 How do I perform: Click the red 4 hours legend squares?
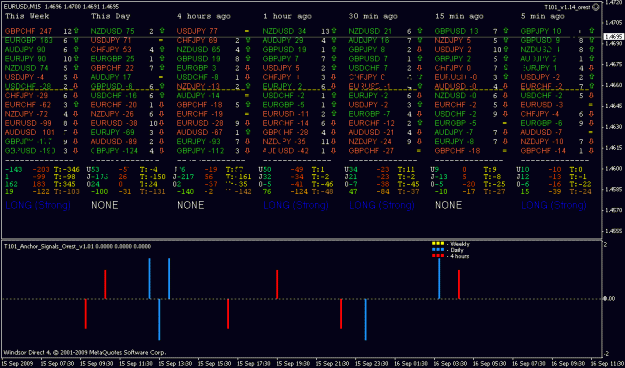[x=438, y=256]
